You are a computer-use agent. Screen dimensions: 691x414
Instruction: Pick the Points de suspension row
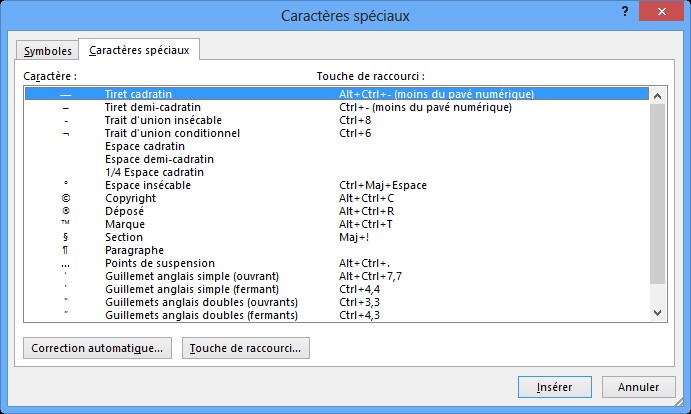pos(151,263)
